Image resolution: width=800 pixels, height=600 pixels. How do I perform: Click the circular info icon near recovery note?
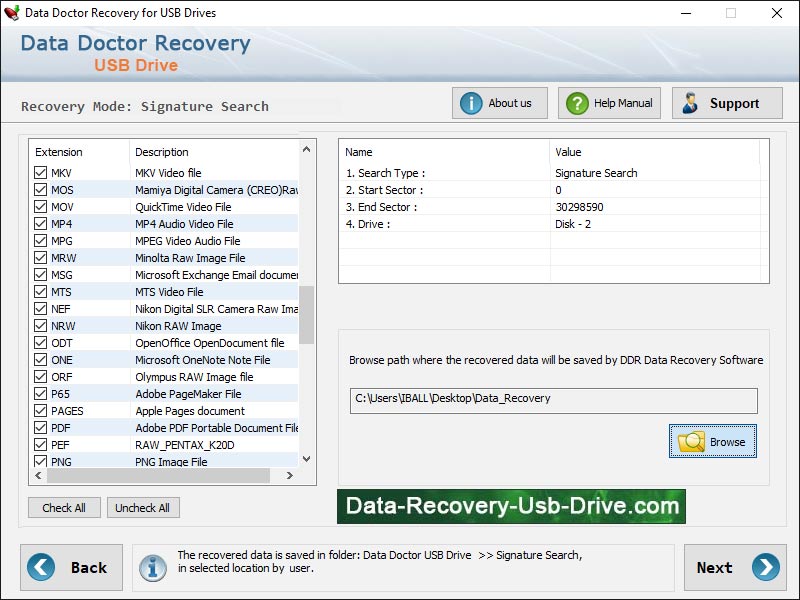coord(155,567)
